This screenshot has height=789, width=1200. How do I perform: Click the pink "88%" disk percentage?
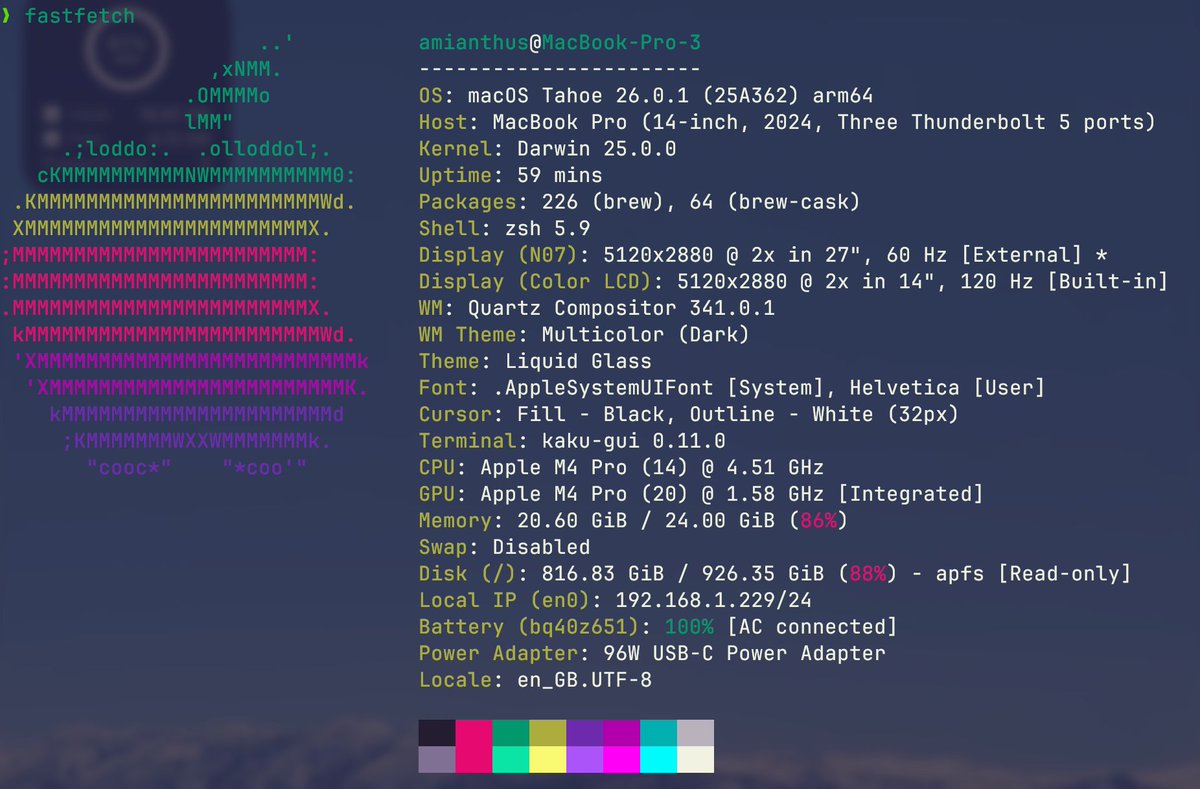point(867,573)
